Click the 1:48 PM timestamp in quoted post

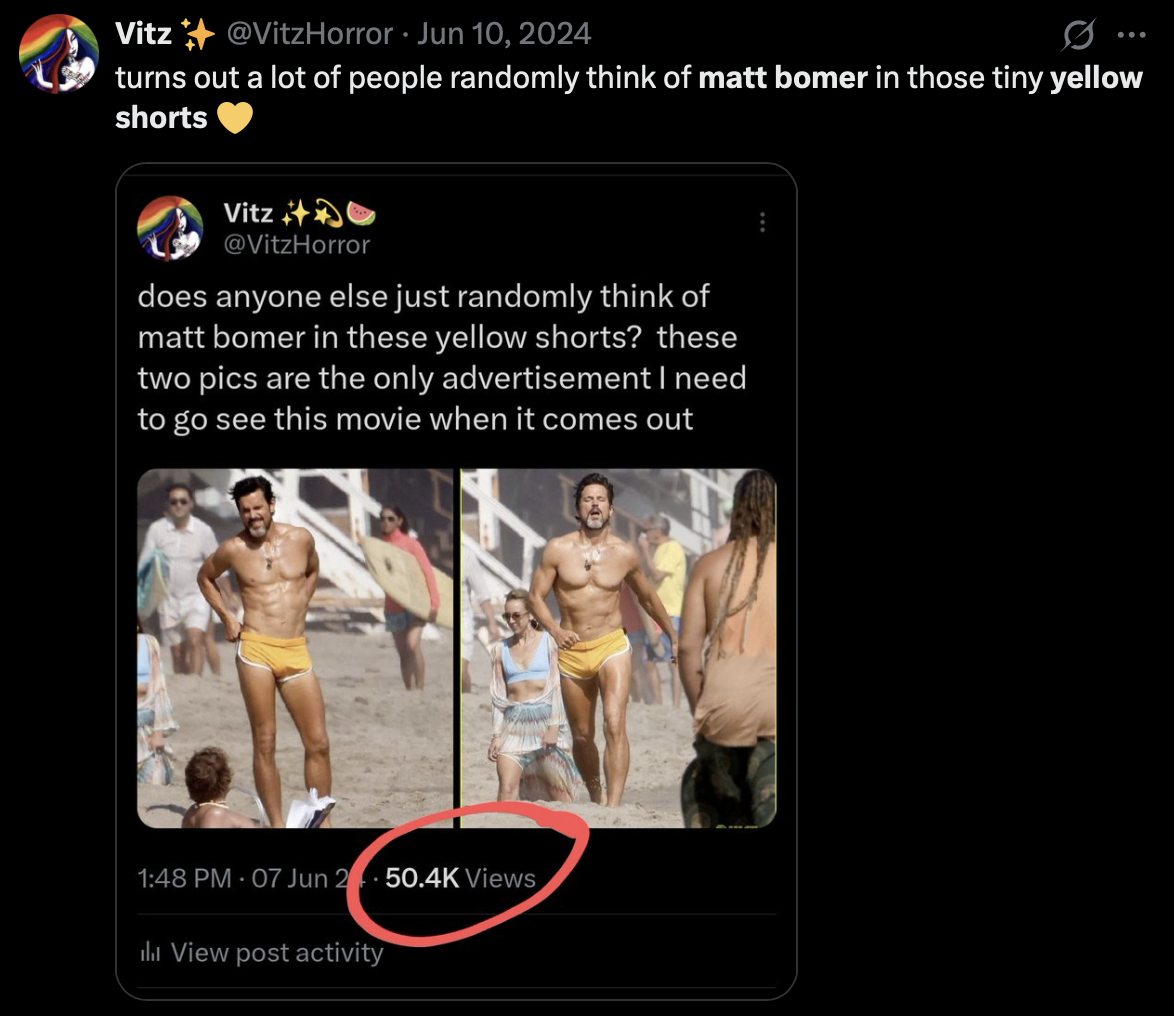tap(184, 878)
